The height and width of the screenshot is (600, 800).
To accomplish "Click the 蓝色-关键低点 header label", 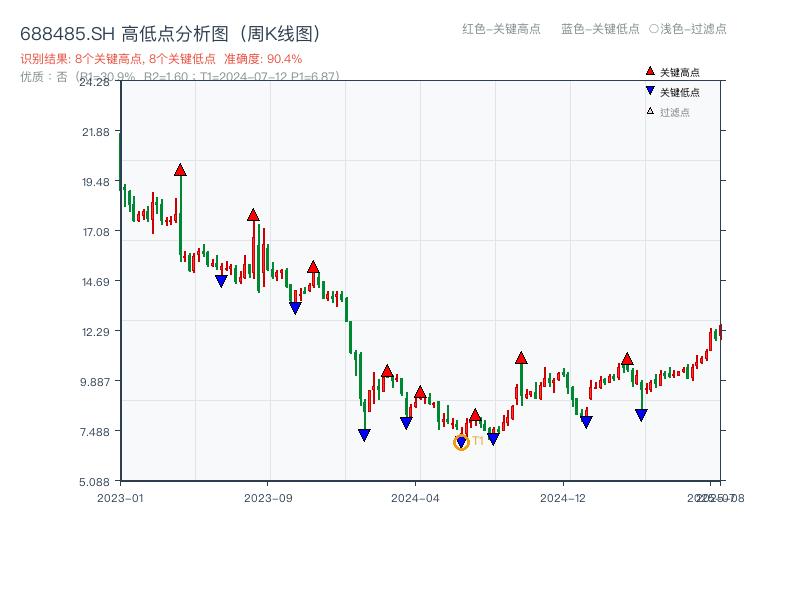I will pos(600,29).
